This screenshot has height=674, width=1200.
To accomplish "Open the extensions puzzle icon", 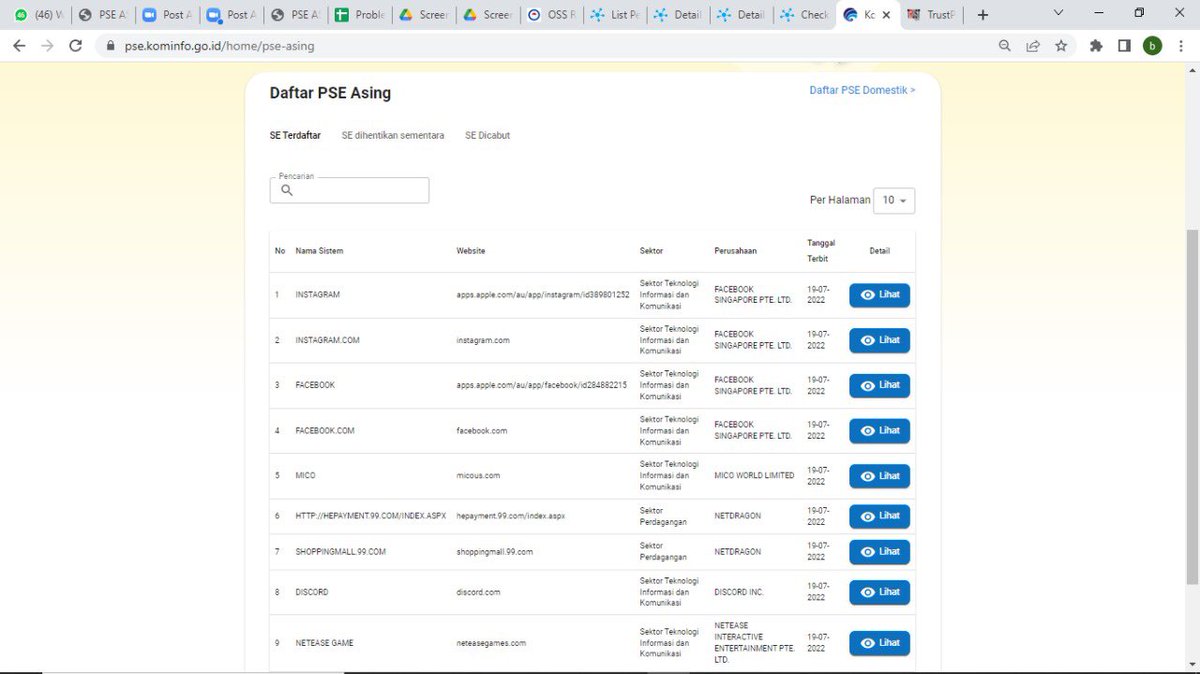I will (1096, 46).
